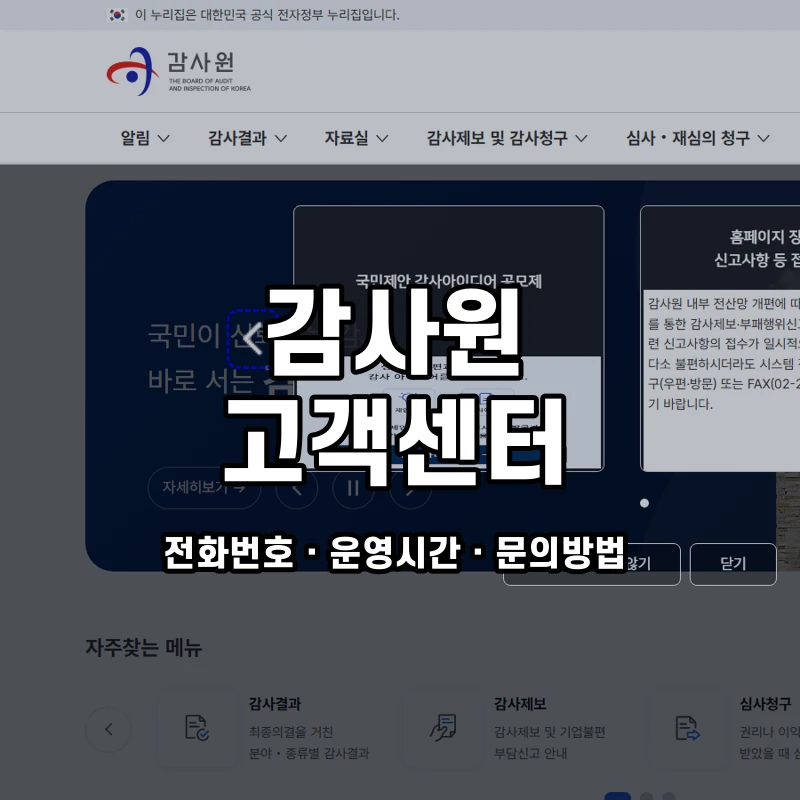Click the 감사원 logo in the header

(179, 71)
